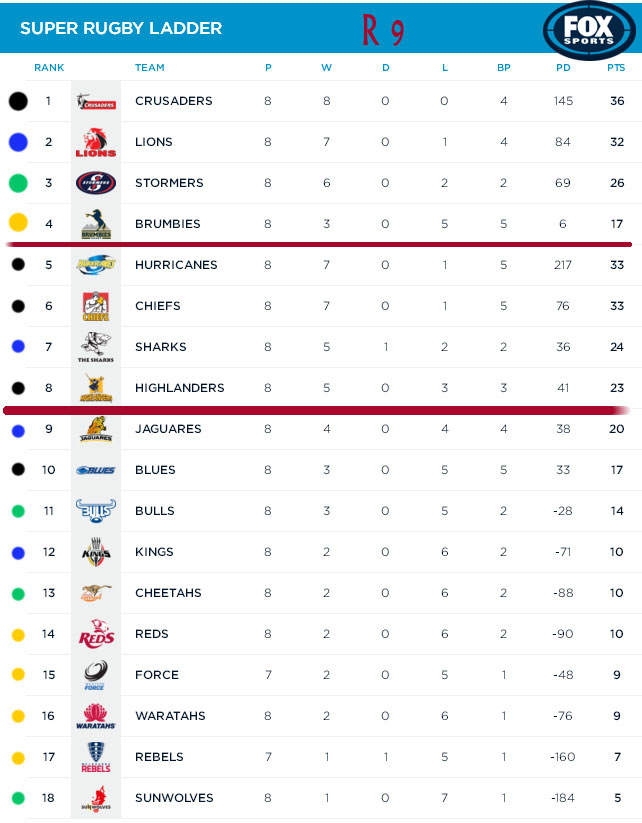Click yellow conference dot beside Brumbies
The width and height of the screenshot is (642, 823).
(x=17, y=224)
